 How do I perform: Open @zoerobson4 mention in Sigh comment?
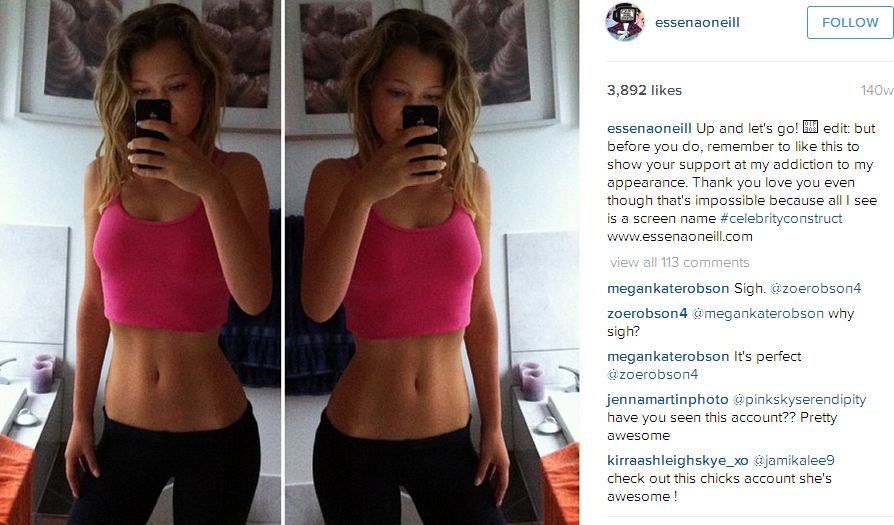tap(815, 288)
